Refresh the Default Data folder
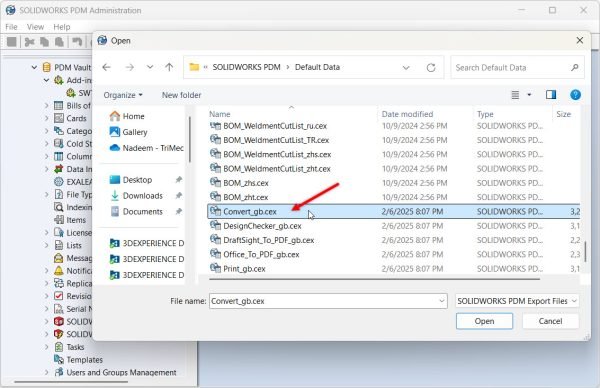Screen dimensions: 600x388 431,67
